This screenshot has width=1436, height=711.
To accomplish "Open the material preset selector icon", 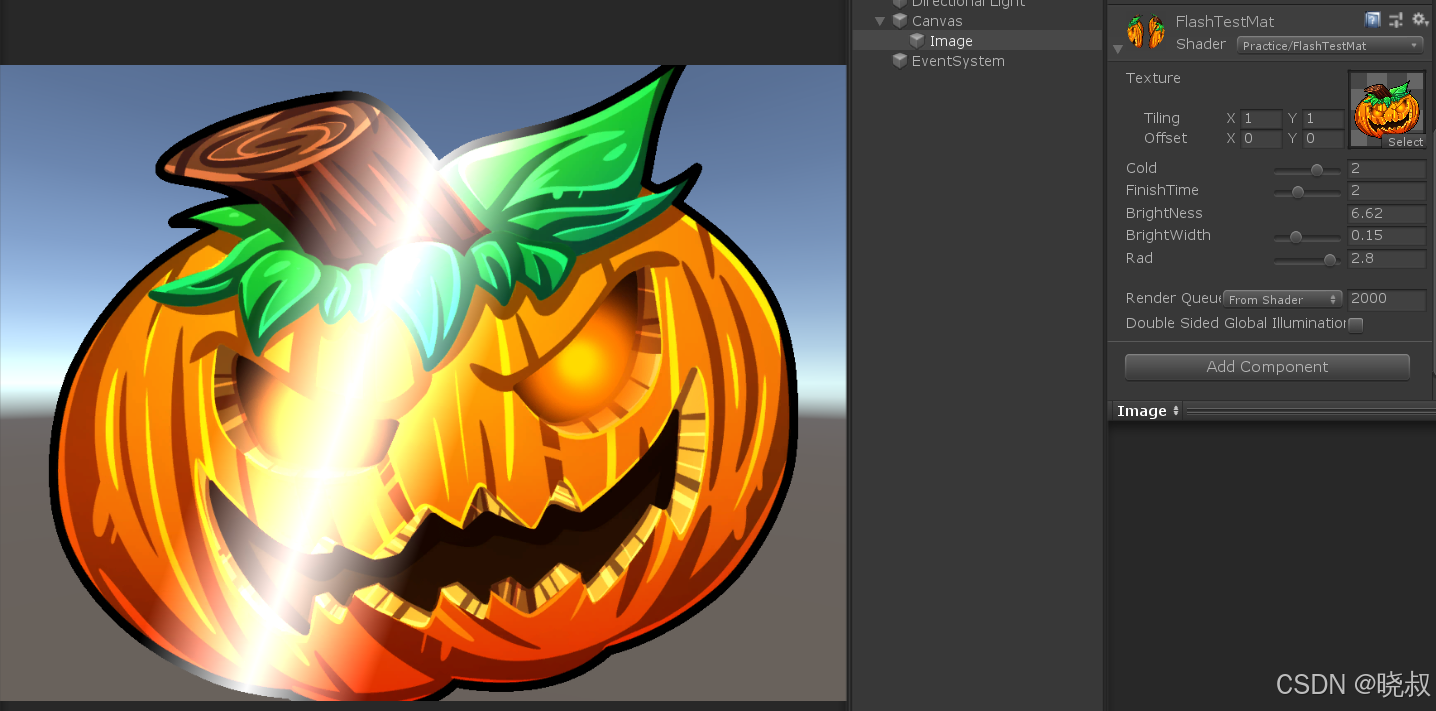I will tap(1396, 20).
